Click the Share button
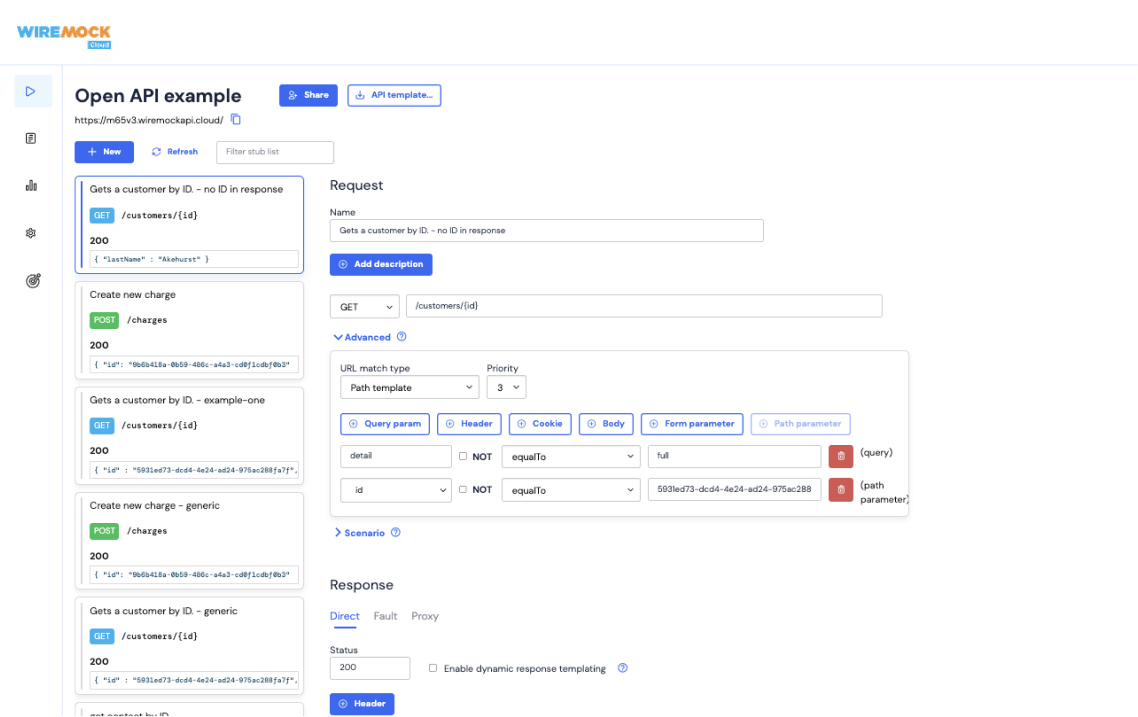The image size is (1138, 717). tap(308, 96)
